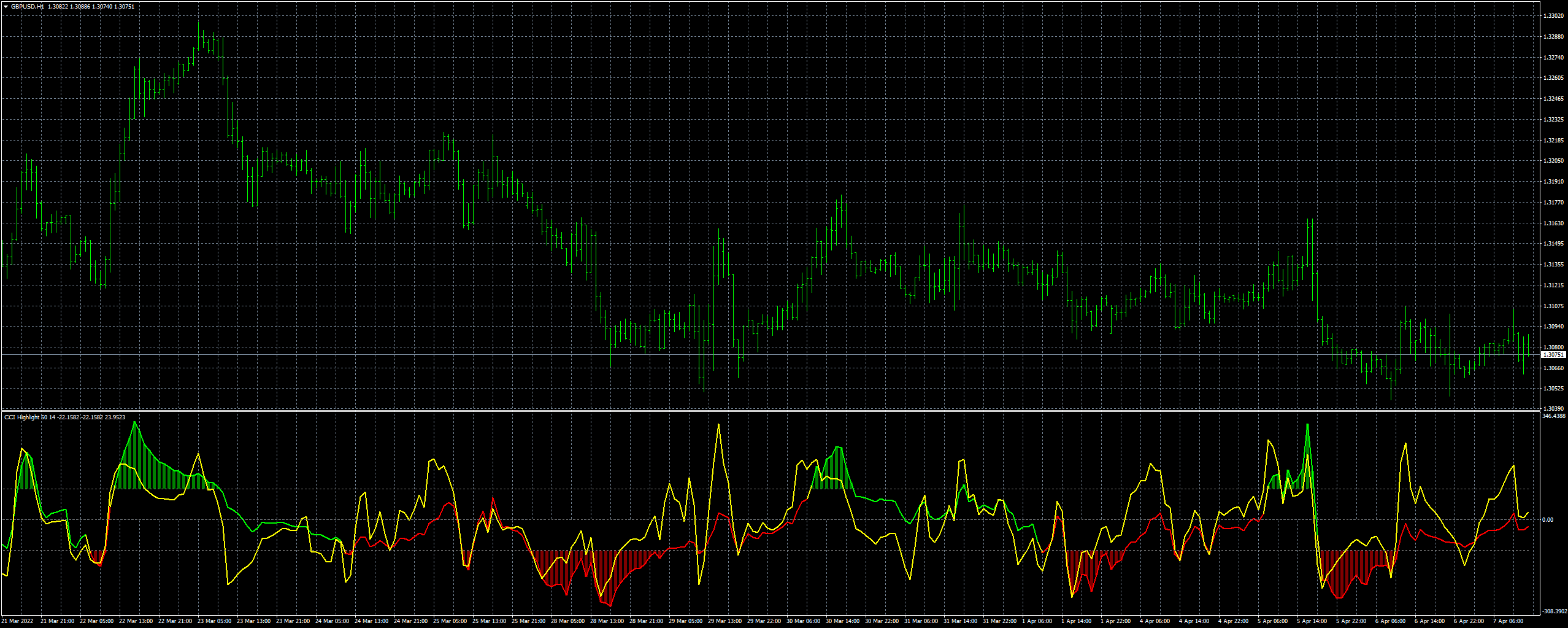Click the 5 Apr 14:00 time axis label
Screen dimensions: 1568x628
click(1312, 621)
